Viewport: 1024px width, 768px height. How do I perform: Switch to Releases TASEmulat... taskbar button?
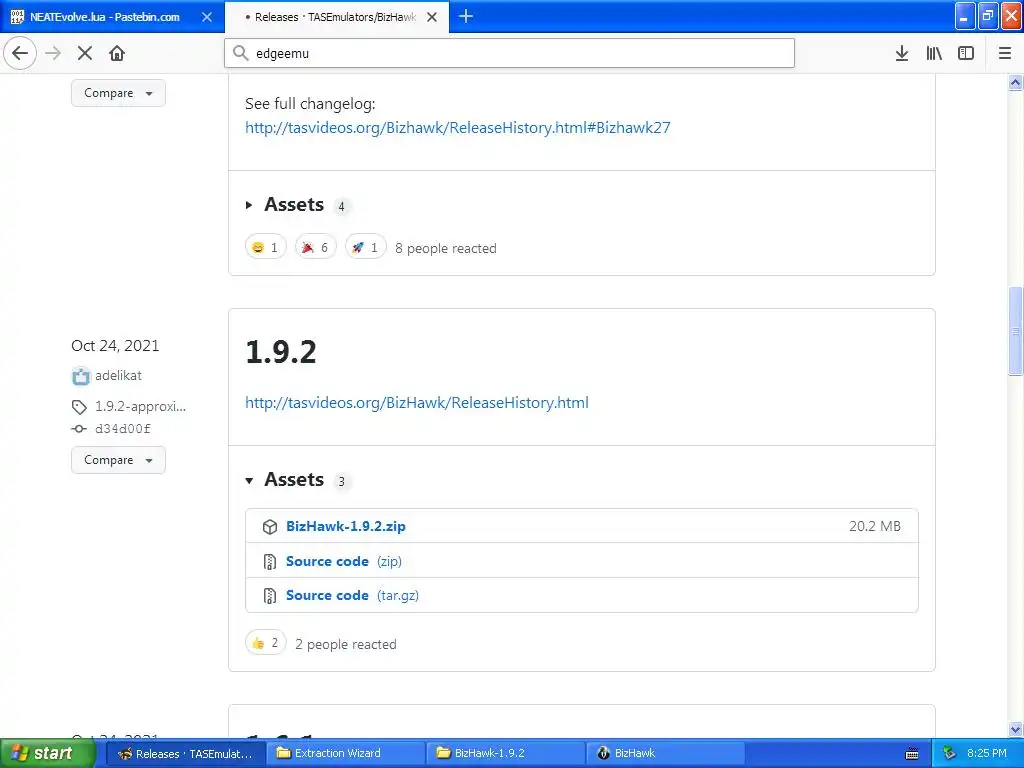point(185,753)
